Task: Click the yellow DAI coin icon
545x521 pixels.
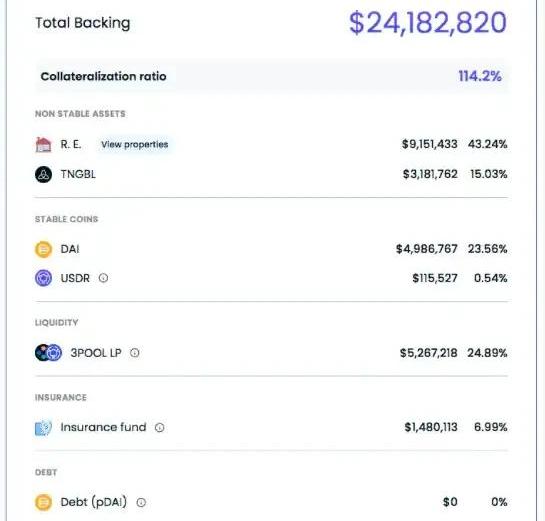Action: tap(43, 249)
